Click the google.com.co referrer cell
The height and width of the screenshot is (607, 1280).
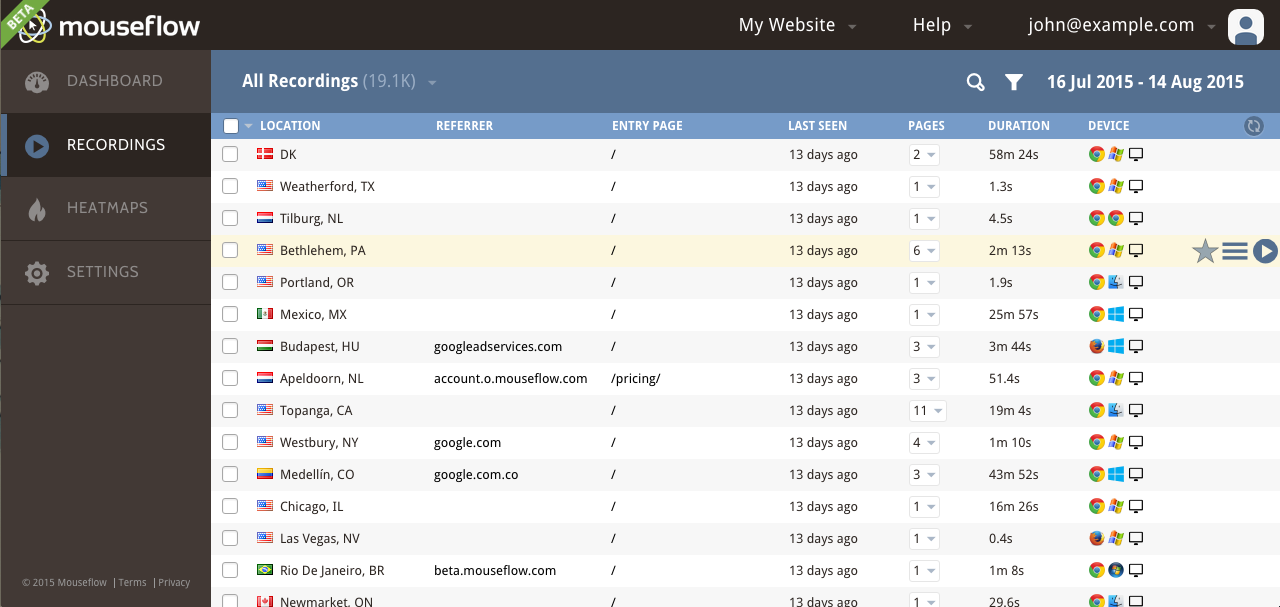[x=476, y=474]
